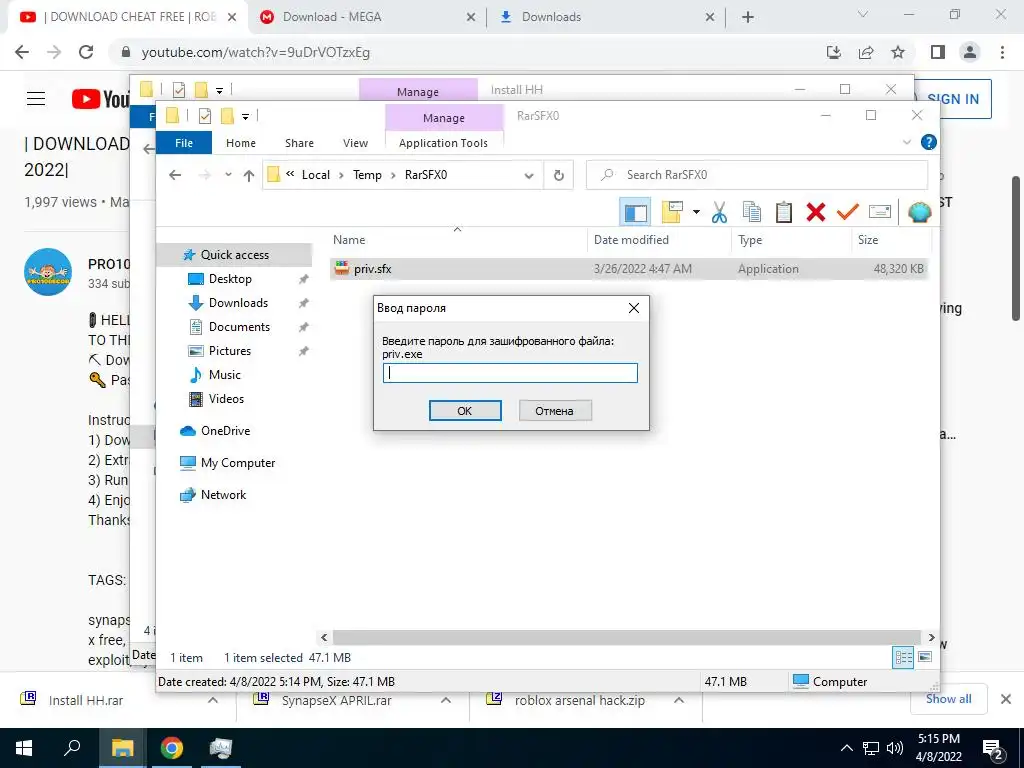Open the dropdown arrow next to the new folder icon

point(696,212)
